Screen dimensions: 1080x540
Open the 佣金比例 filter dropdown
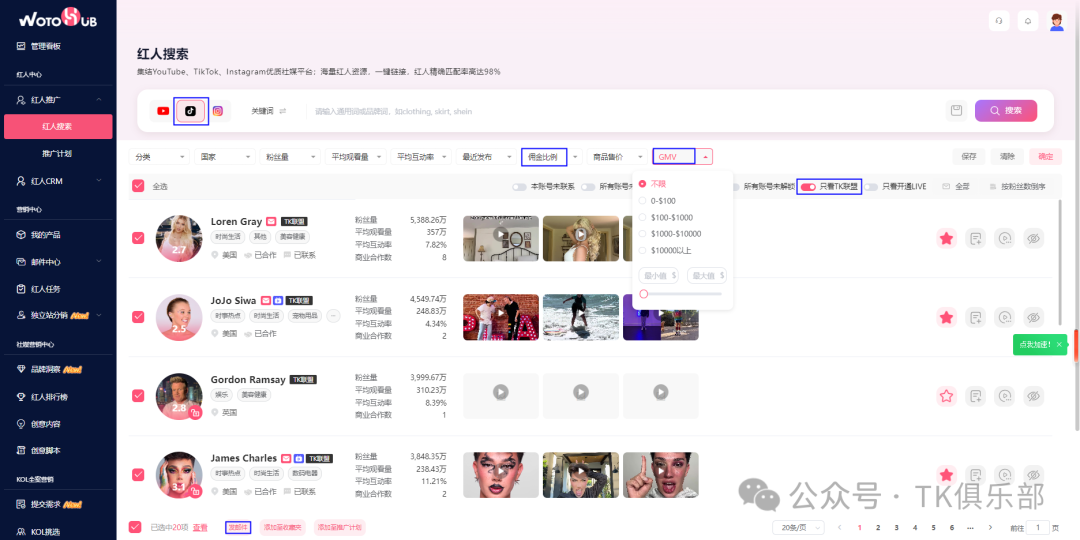pyautogui.click(x=552, y=157)
